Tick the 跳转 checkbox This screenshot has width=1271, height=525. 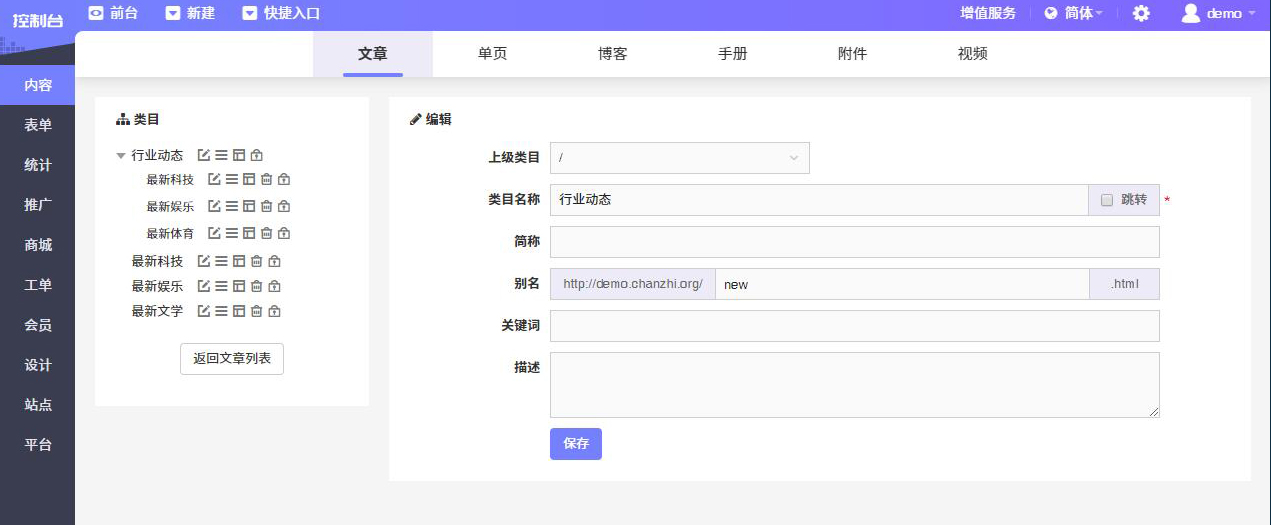[1107, 200]
